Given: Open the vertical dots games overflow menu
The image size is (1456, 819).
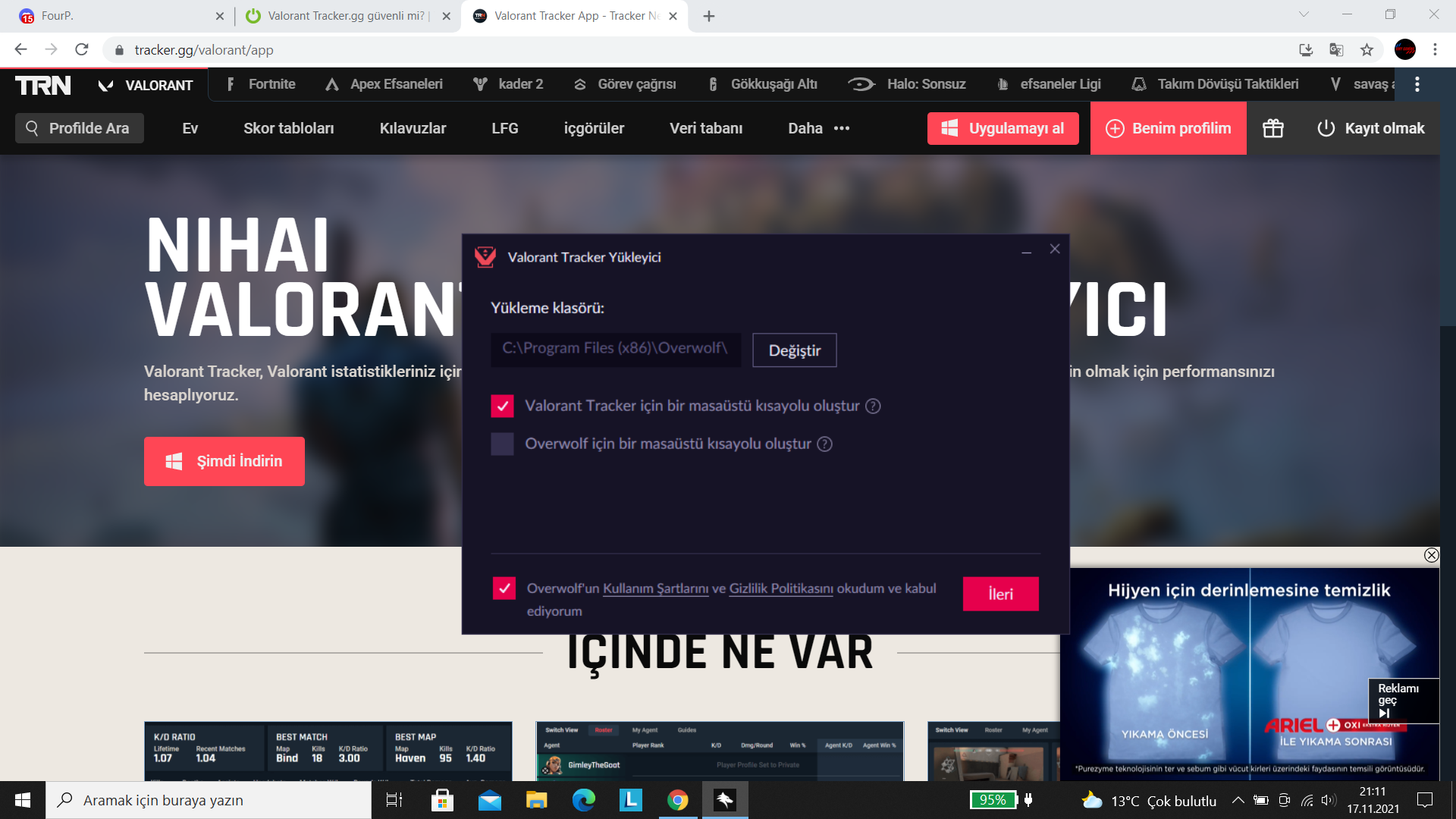Looking at the screenshot, I should pyautogui.click(x=1417, y=85).
